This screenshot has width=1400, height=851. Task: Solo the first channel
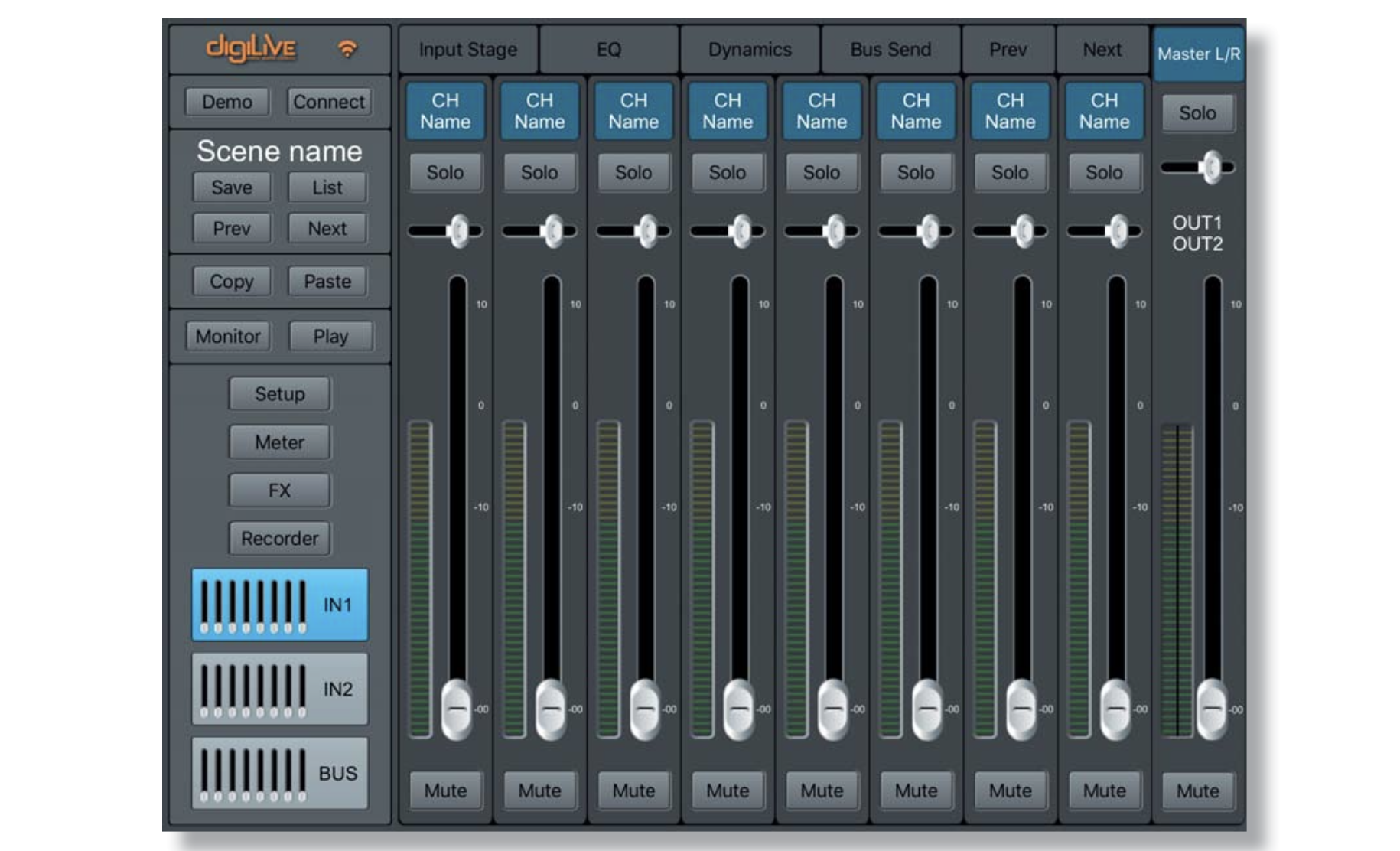click(x=445, y=173)
